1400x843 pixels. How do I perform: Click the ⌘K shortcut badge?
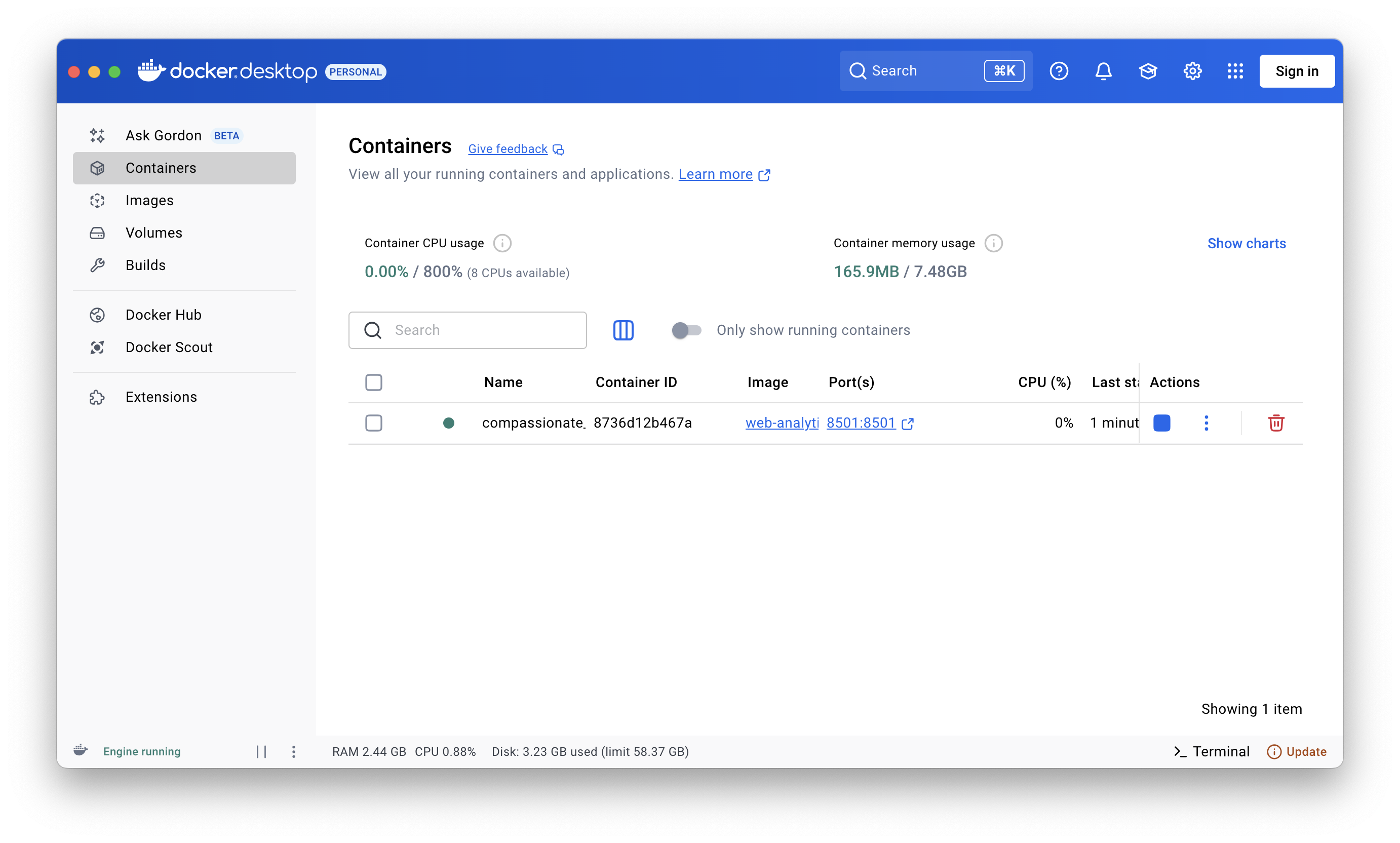pos(1003,71)
